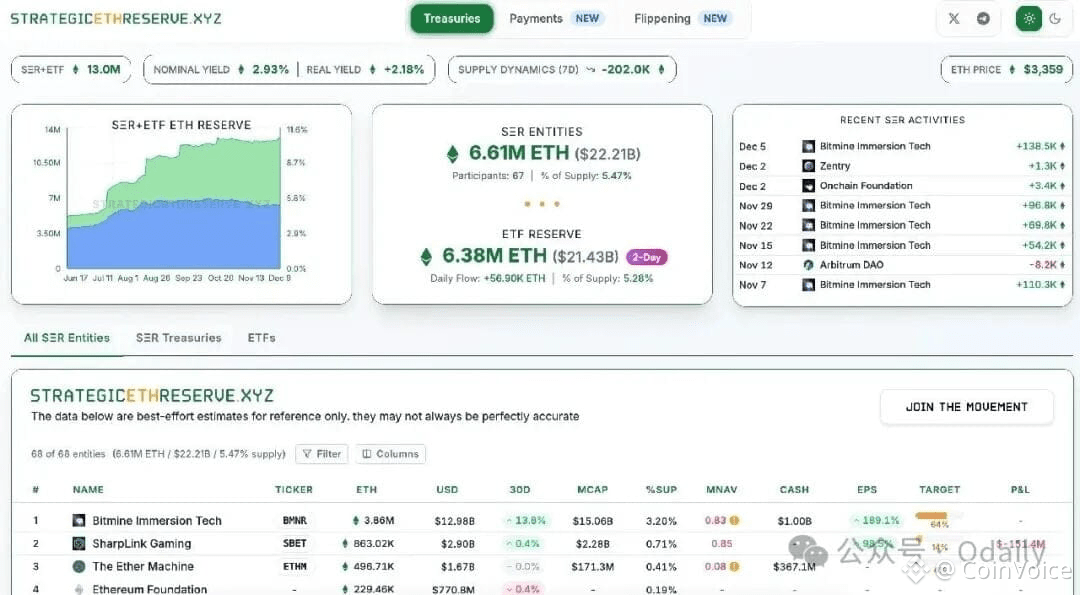
Task: Click Zentry icon in recent activities
Action: 809,166
